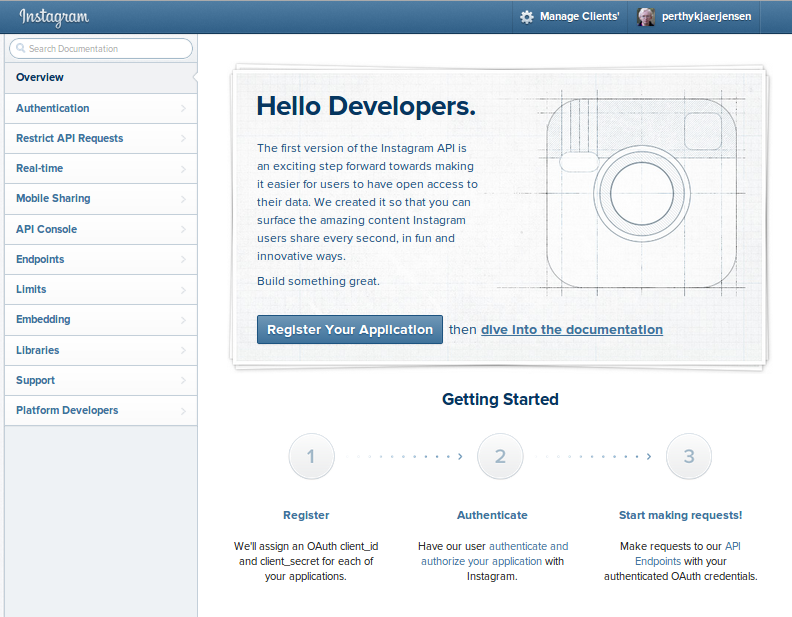Expand Limits via its chevron arrow

[x=183, y=290]
